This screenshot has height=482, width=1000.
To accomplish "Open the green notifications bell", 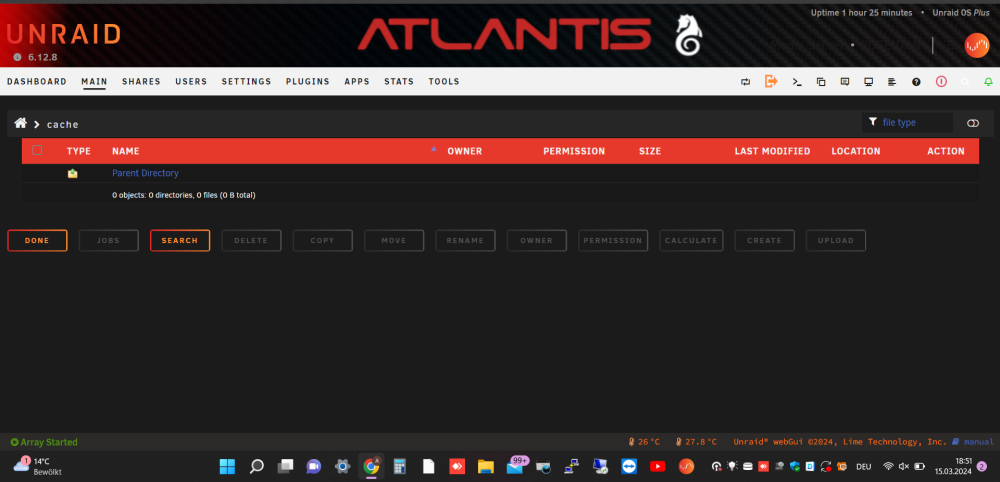I will [989, 82].
